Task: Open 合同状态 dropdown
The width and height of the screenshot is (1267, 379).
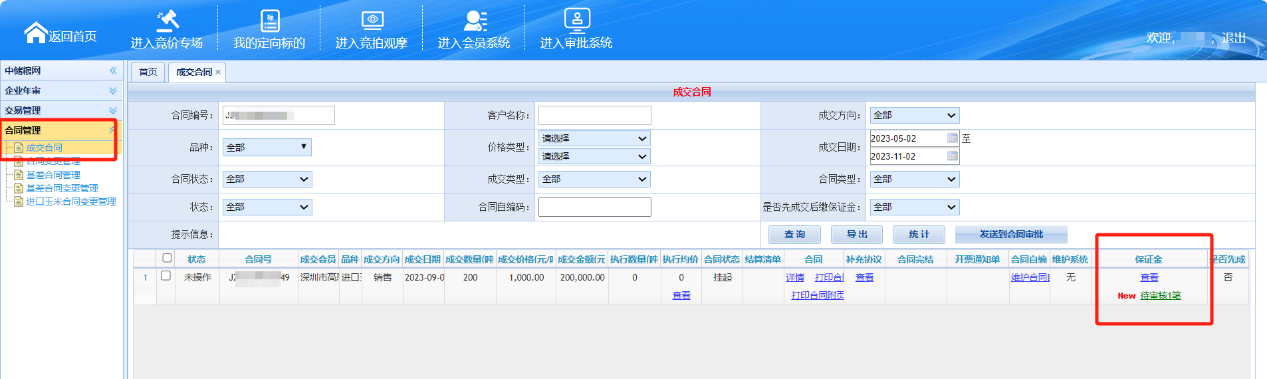Action: pyautogui.click(x=267, y=179)
